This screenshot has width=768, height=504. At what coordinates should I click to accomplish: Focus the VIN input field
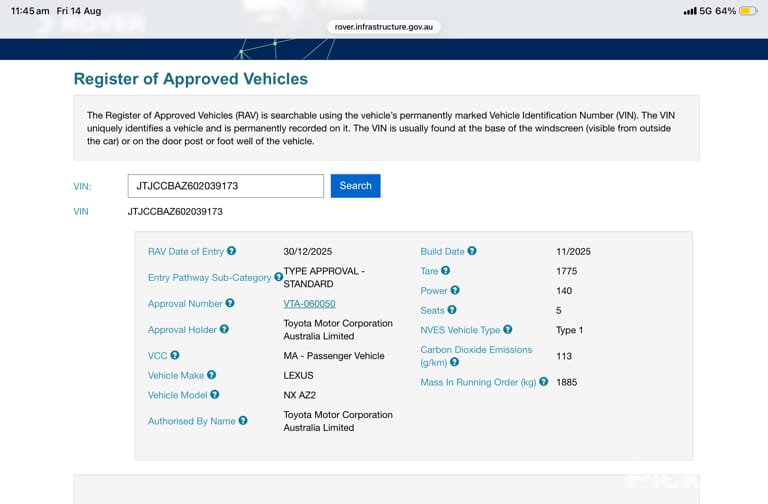pos(226,186)
